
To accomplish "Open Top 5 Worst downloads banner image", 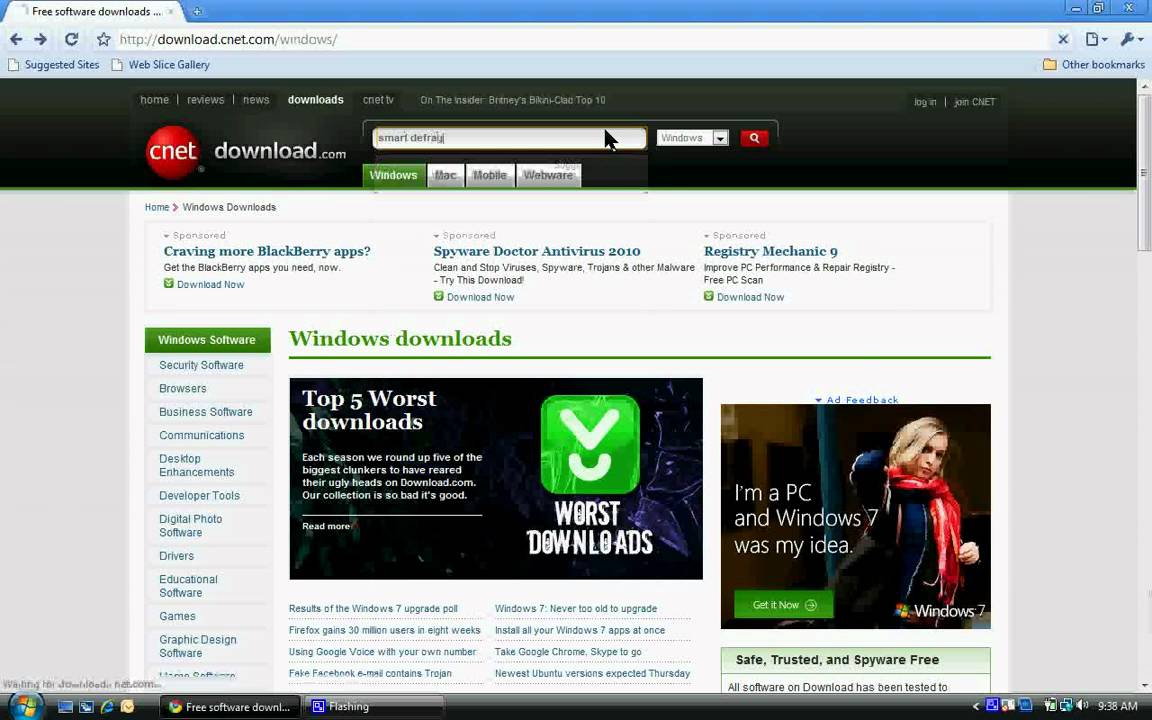I will click(496, 478).
